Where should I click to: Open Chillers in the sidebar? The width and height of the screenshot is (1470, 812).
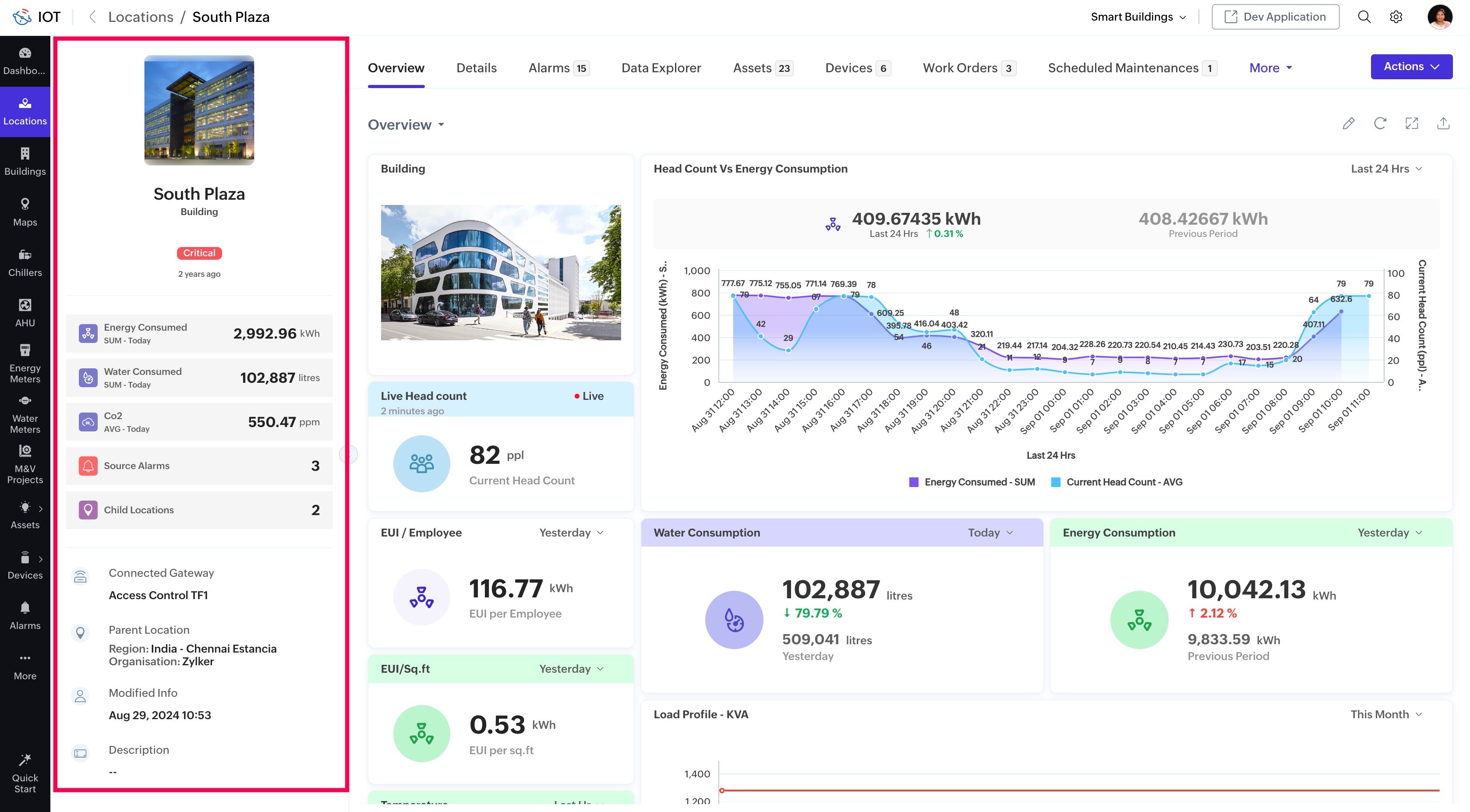[x=25, y=262]
